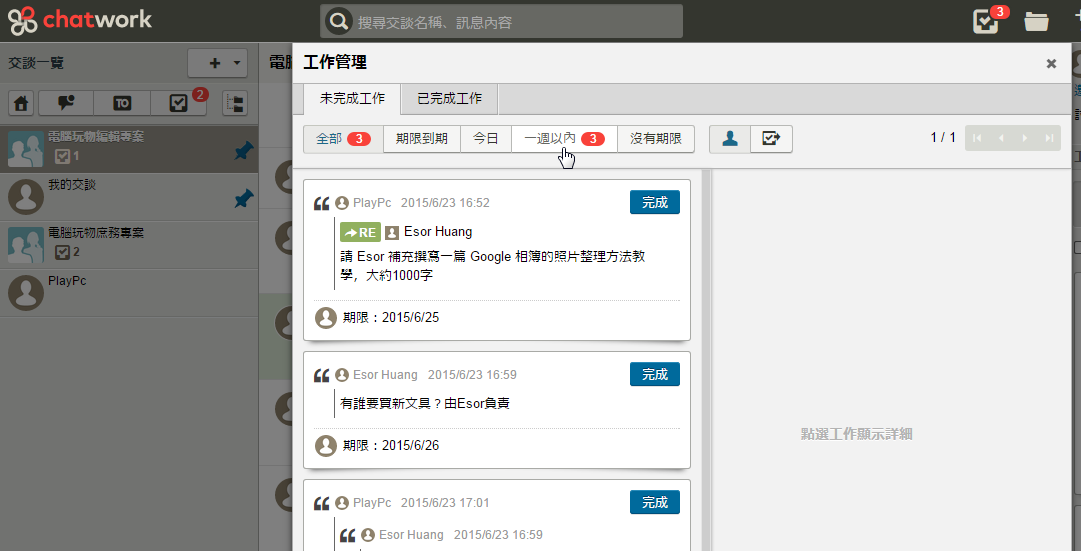This screenshot has width=1081, height=551.
Task: Close the 工作管理 dialog
Action: pos(1051,63)
